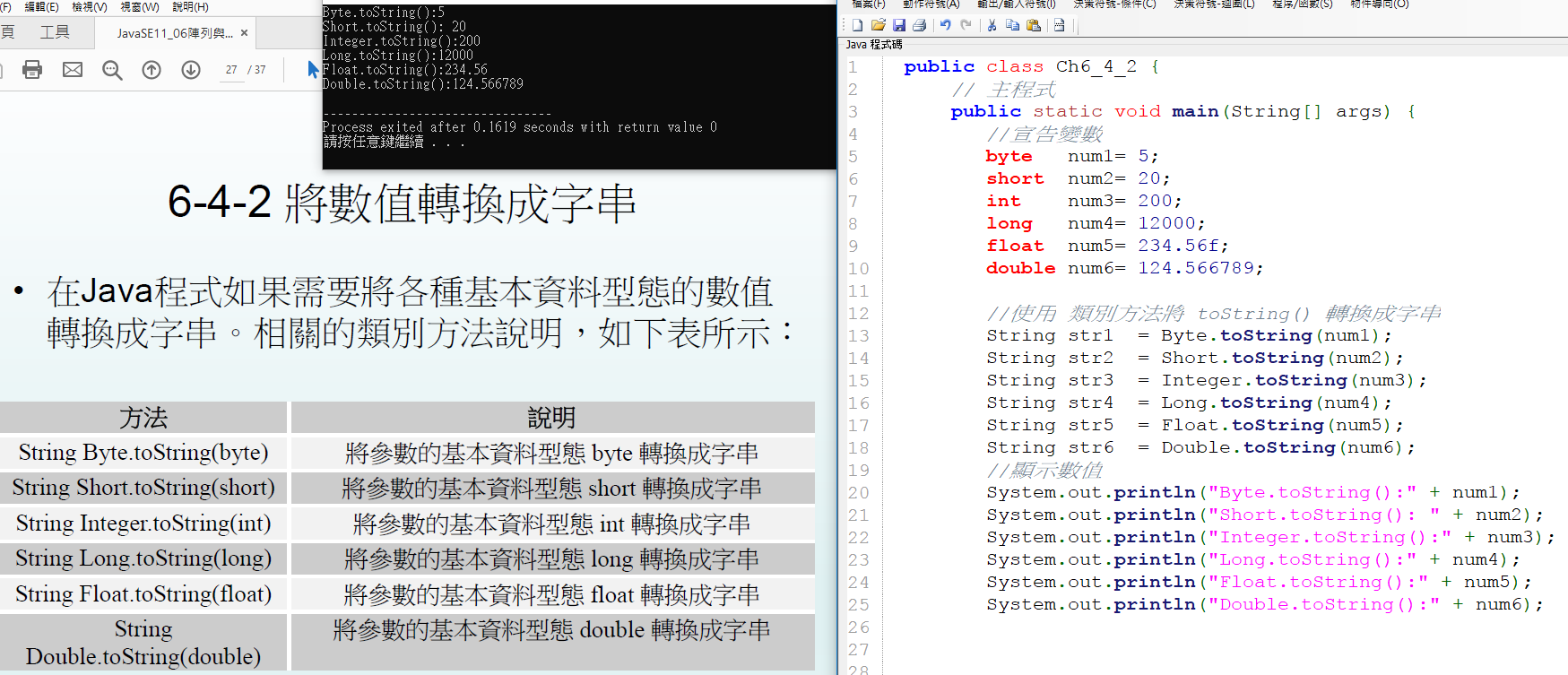Open the find text magnifier tool
Image resolution: width=1568 pixels, height=675 pixels.
(112, 70)
